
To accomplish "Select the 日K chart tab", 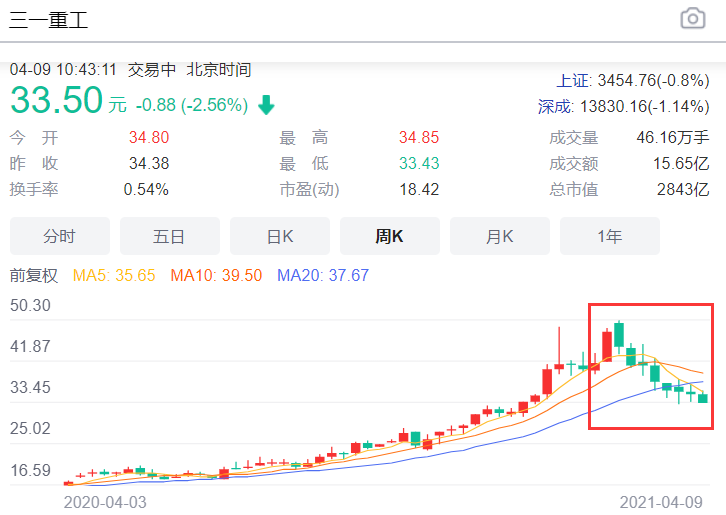I will (x=280, y=236).
